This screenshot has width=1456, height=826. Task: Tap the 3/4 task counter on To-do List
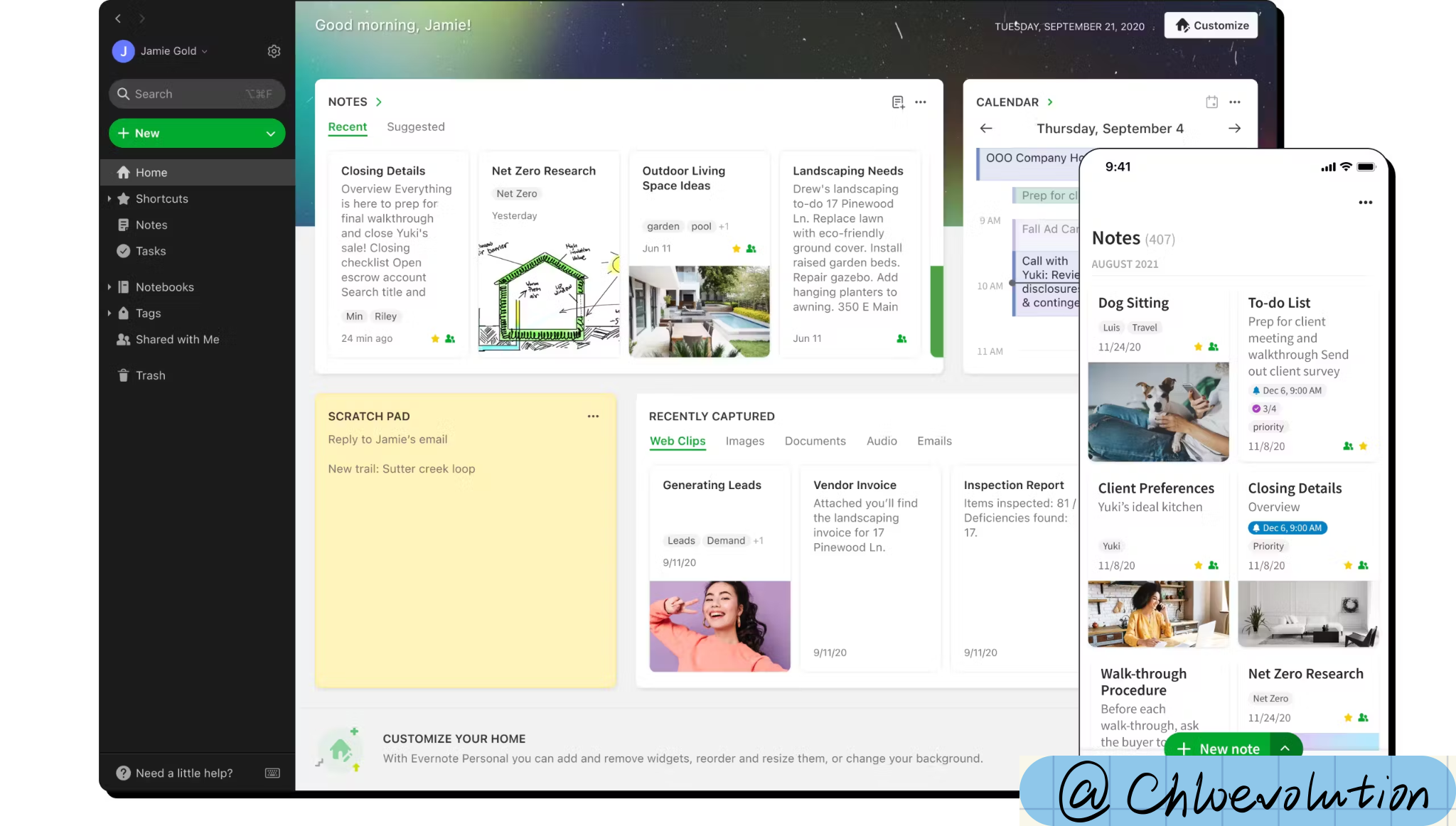tap(1264, 409)
